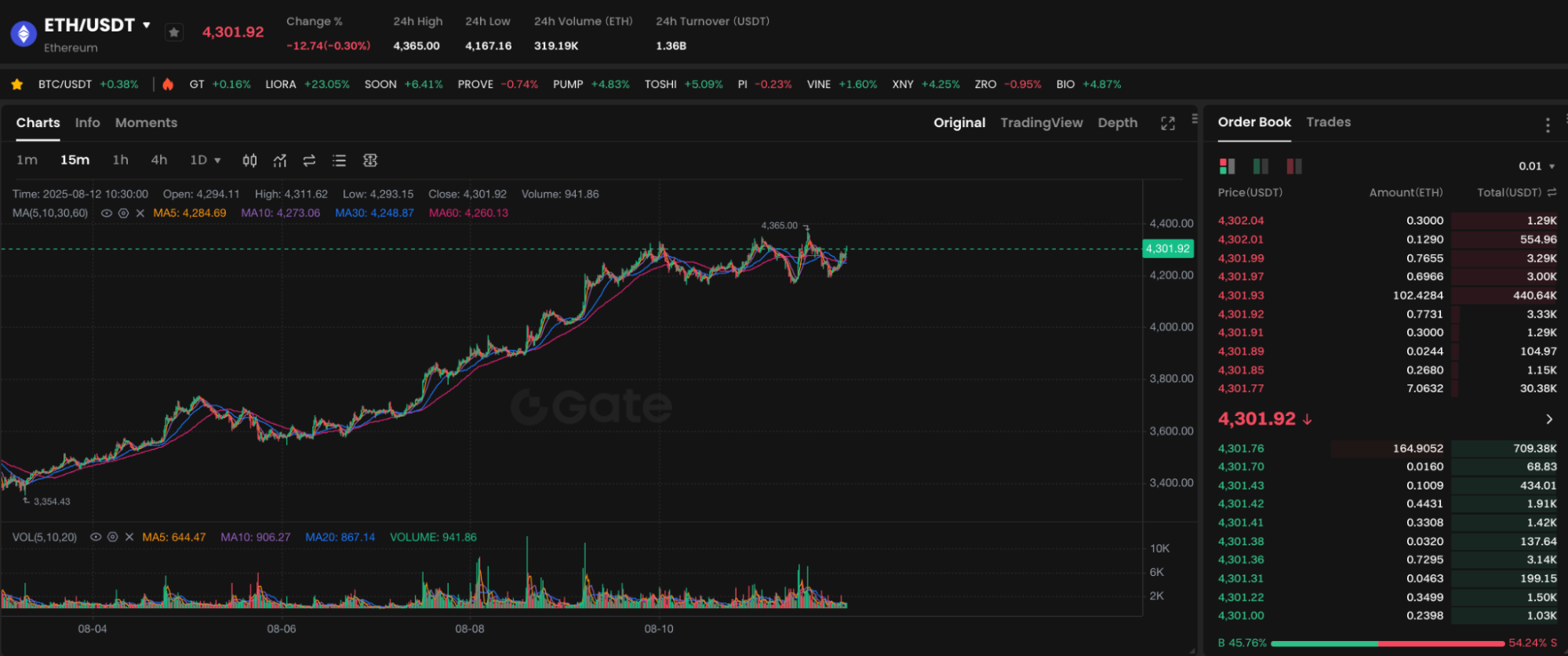Expand the last price chevron arrow
Screen dimensions: 1568x656
coord(1548,419)
